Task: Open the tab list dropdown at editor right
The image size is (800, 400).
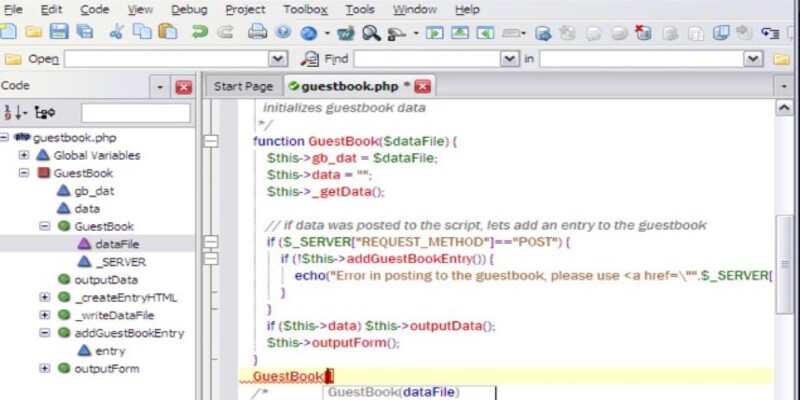Action: [784, 87]
